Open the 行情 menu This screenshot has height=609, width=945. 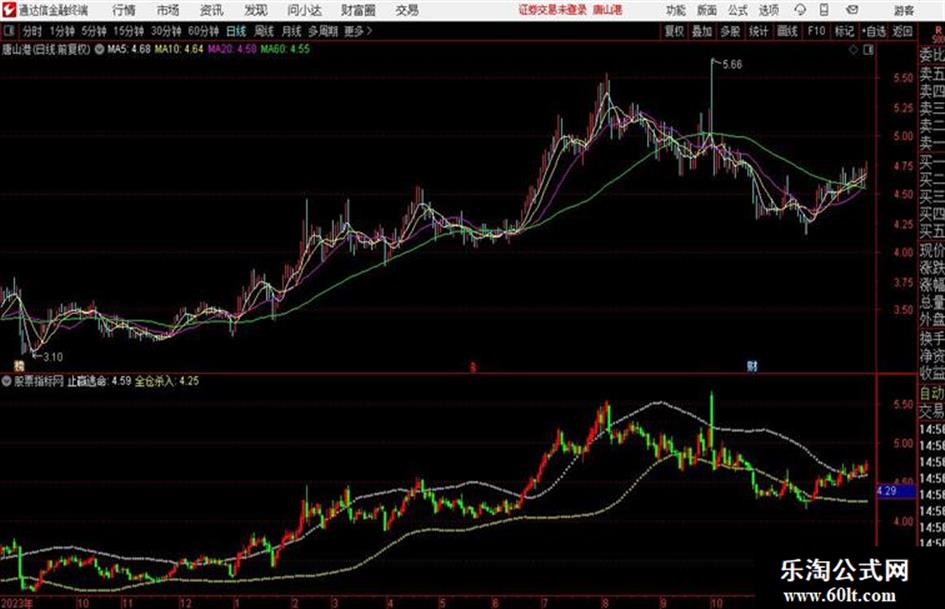tap(124, 10)
